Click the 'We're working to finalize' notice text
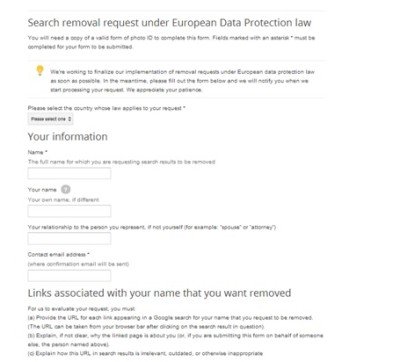400x362 pixels. [182, 81]
